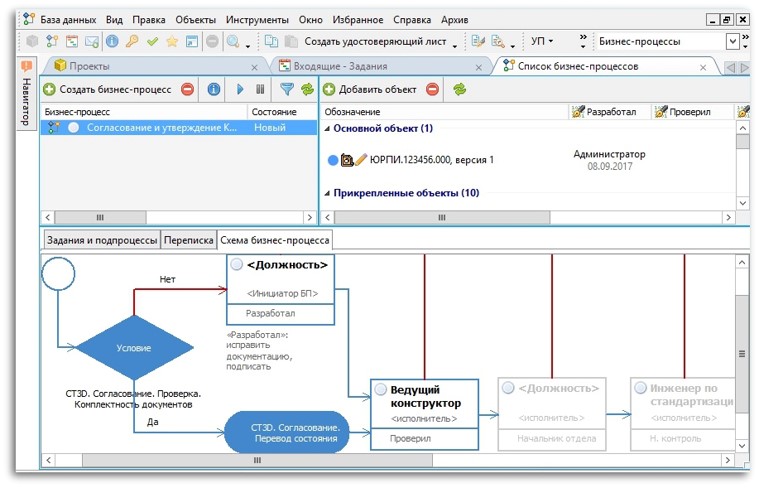This screenshot has height=488, width=759.
Task: Click the blue info icon in process toolbar
Action: click(x=213, y=90)
